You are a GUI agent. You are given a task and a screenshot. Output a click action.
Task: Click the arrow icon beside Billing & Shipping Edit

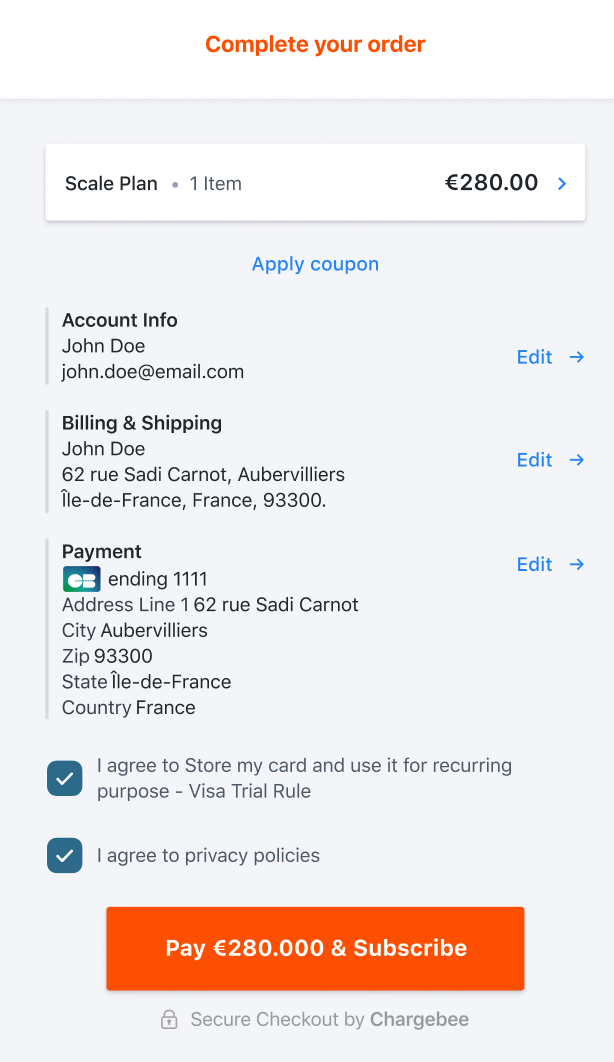coord(576,460)
